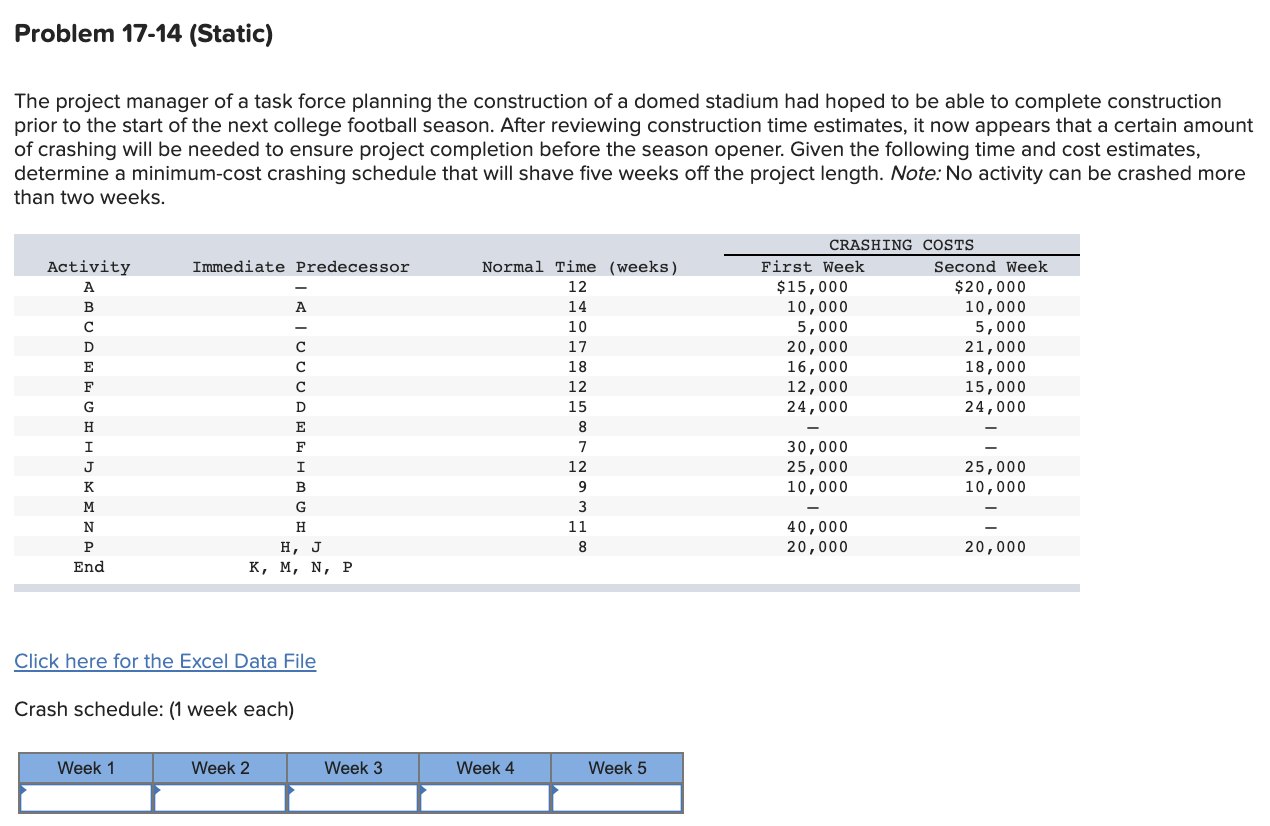Select the Week 1 header cell

tap(85, 767)
